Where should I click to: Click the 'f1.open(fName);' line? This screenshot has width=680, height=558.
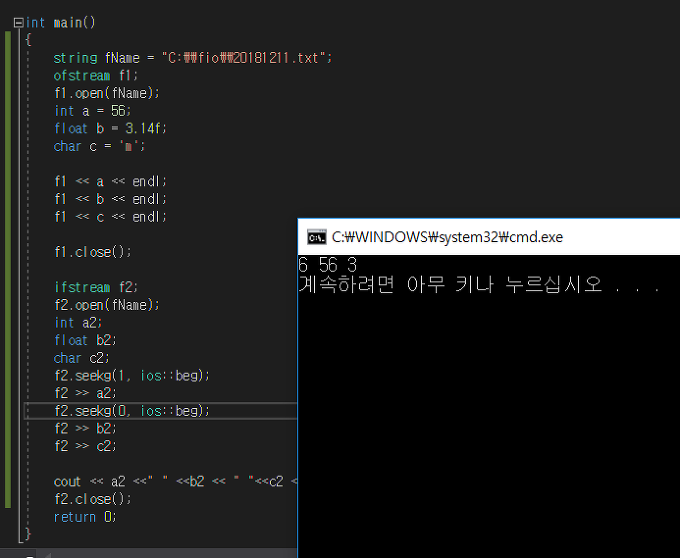coord(107,93)
